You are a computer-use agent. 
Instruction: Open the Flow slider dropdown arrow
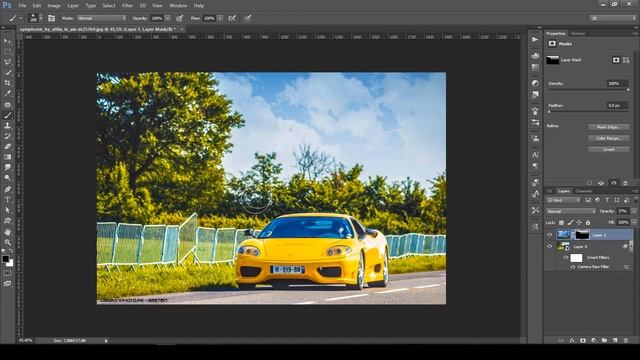(x=220, y=18)
